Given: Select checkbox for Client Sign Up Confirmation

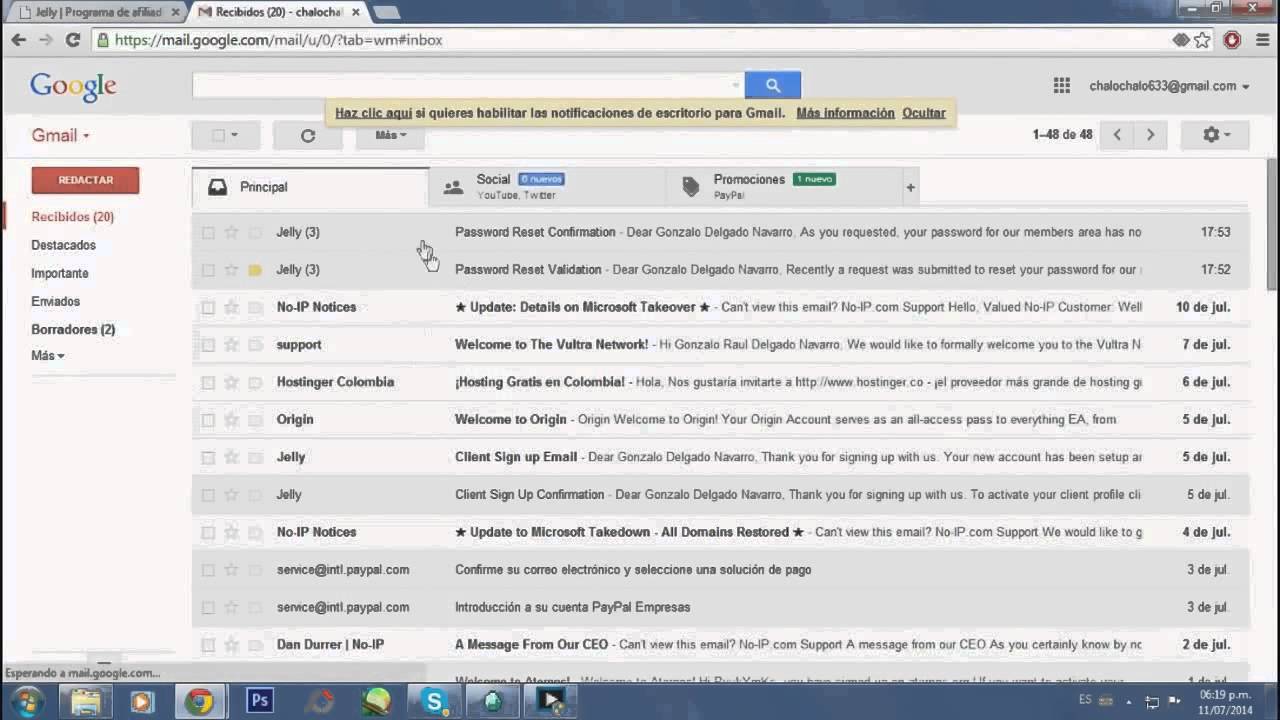Looking at the screenshot, I should pyautogui.click(x=208, y=495).
